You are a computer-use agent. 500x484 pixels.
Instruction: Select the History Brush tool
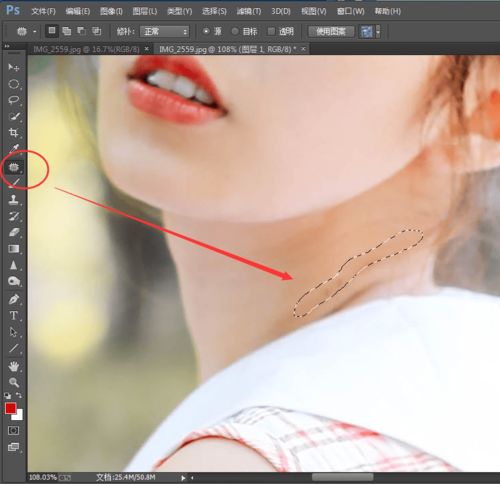[x=14, y=216]
